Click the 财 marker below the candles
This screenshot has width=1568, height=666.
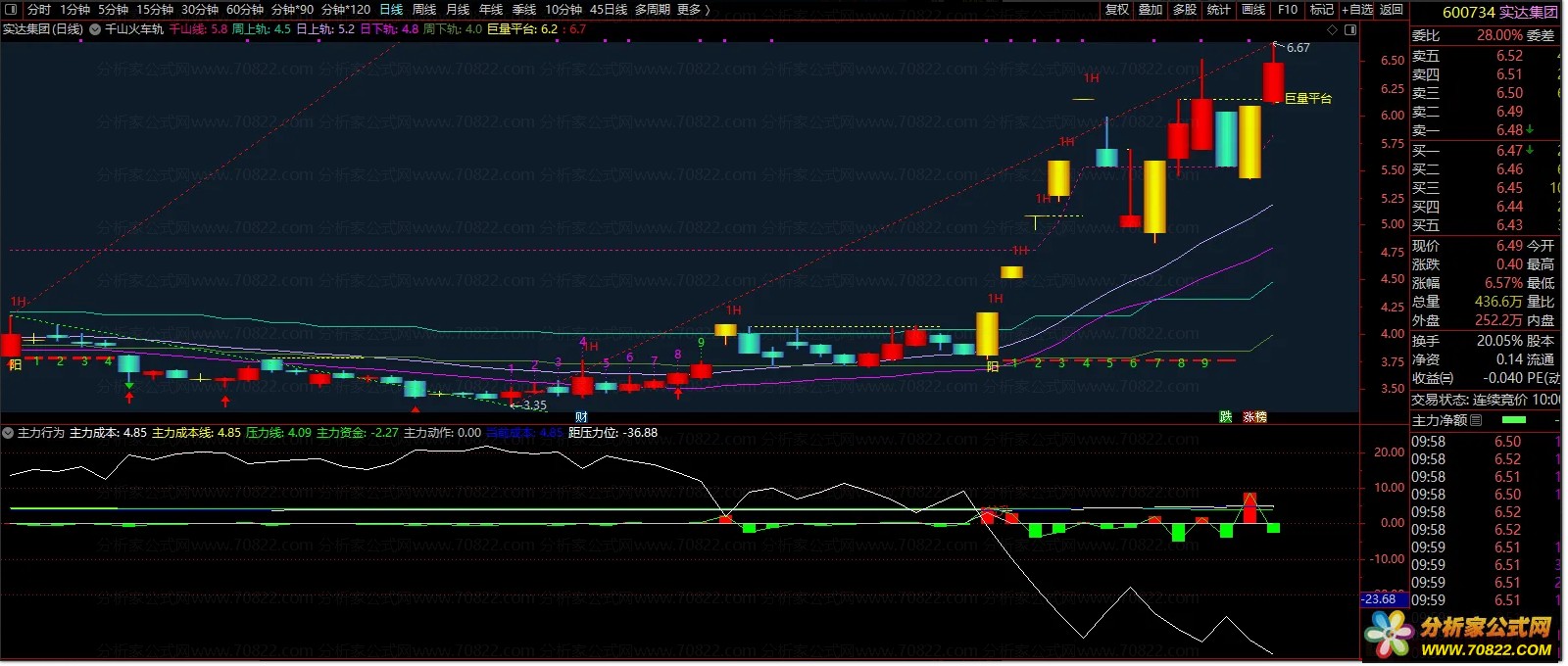click(x=581, y=416)
